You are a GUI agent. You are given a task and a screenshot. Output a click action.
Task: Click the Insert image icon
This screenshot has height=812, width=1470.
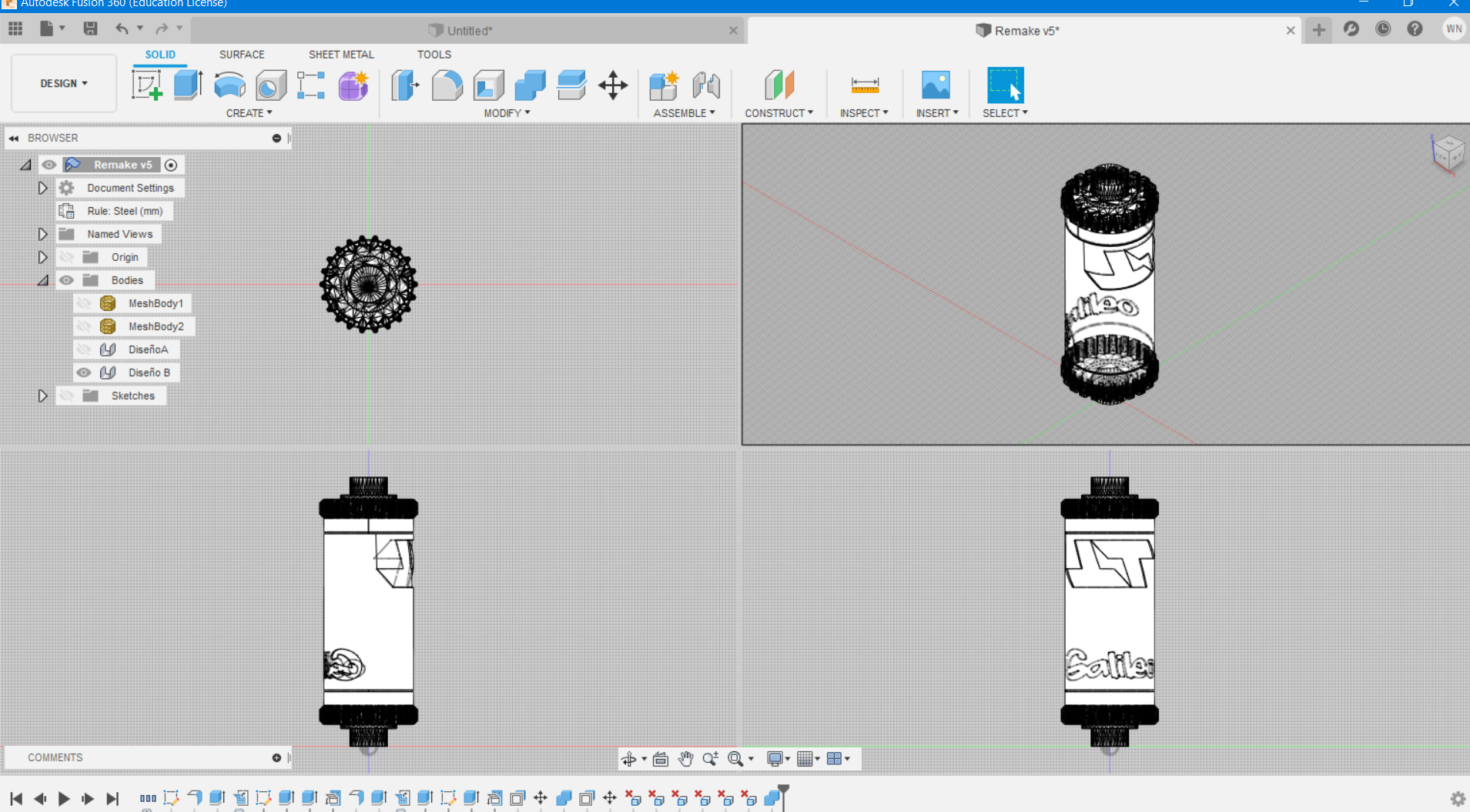click(936, 85)
